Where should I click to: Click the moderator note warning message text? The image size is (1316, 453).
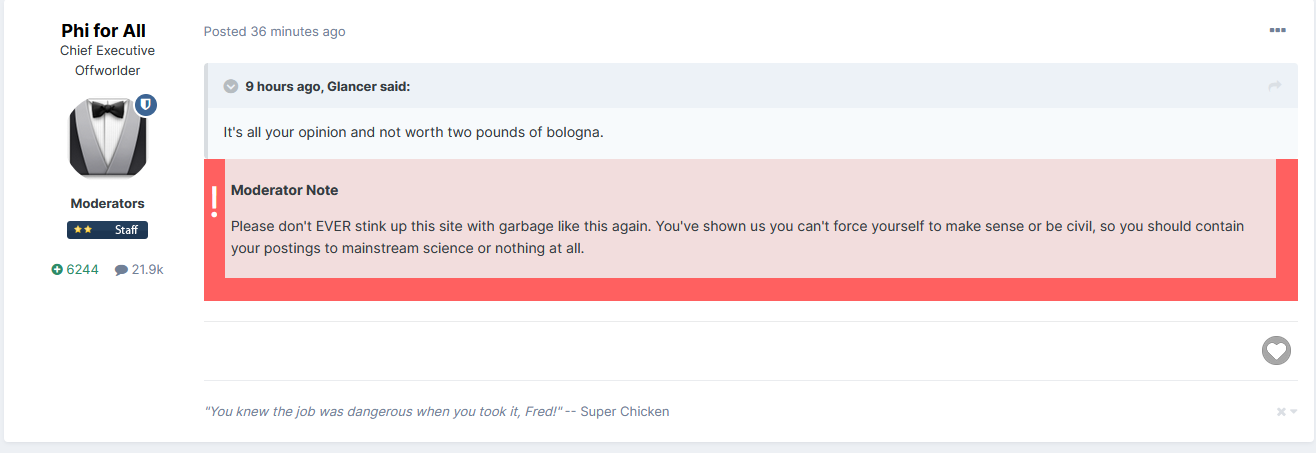(x=737, y=237)
